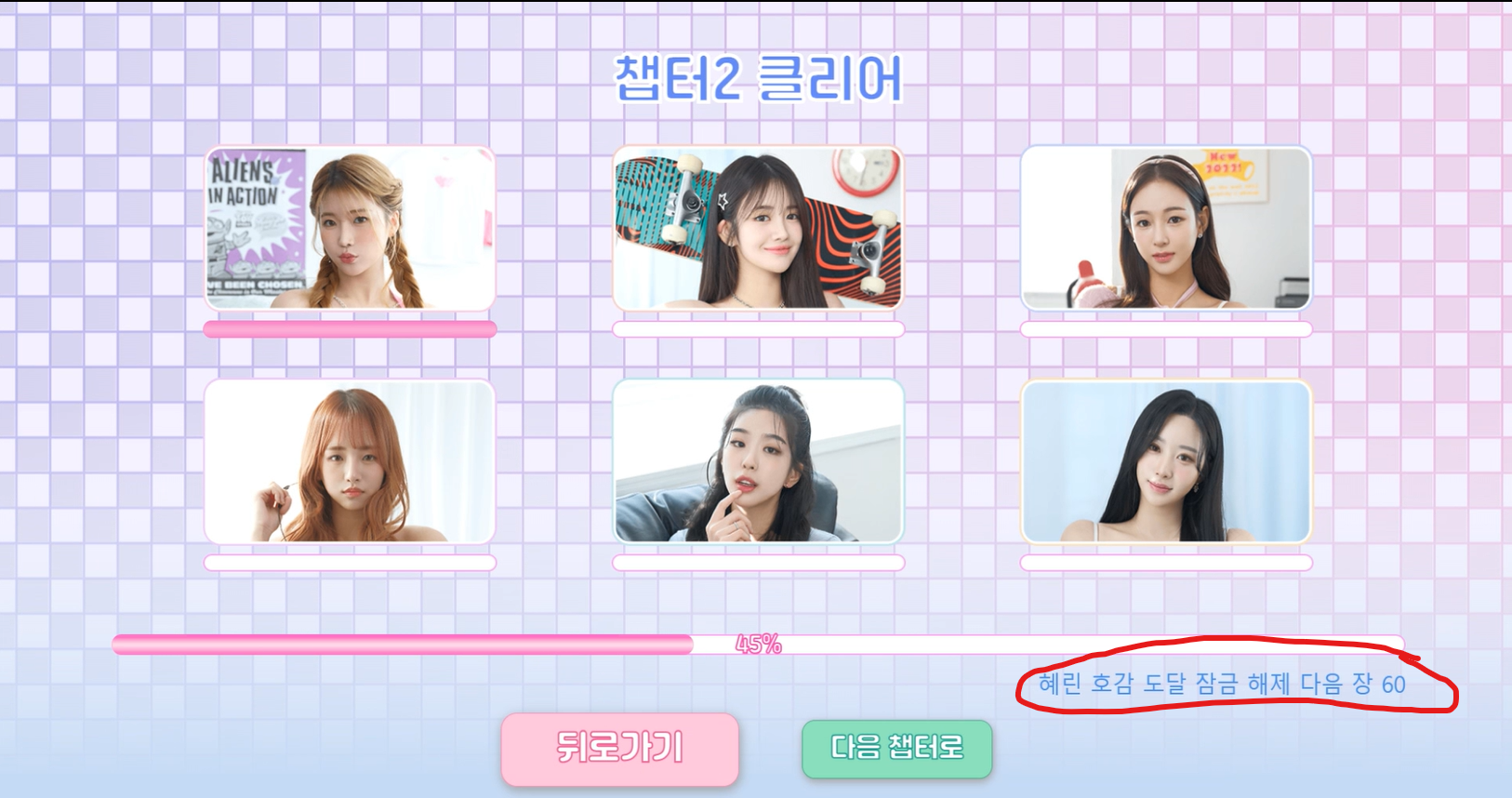Select the portrait with skateboards behind the character
The image size is (1512, 798).
758,228
